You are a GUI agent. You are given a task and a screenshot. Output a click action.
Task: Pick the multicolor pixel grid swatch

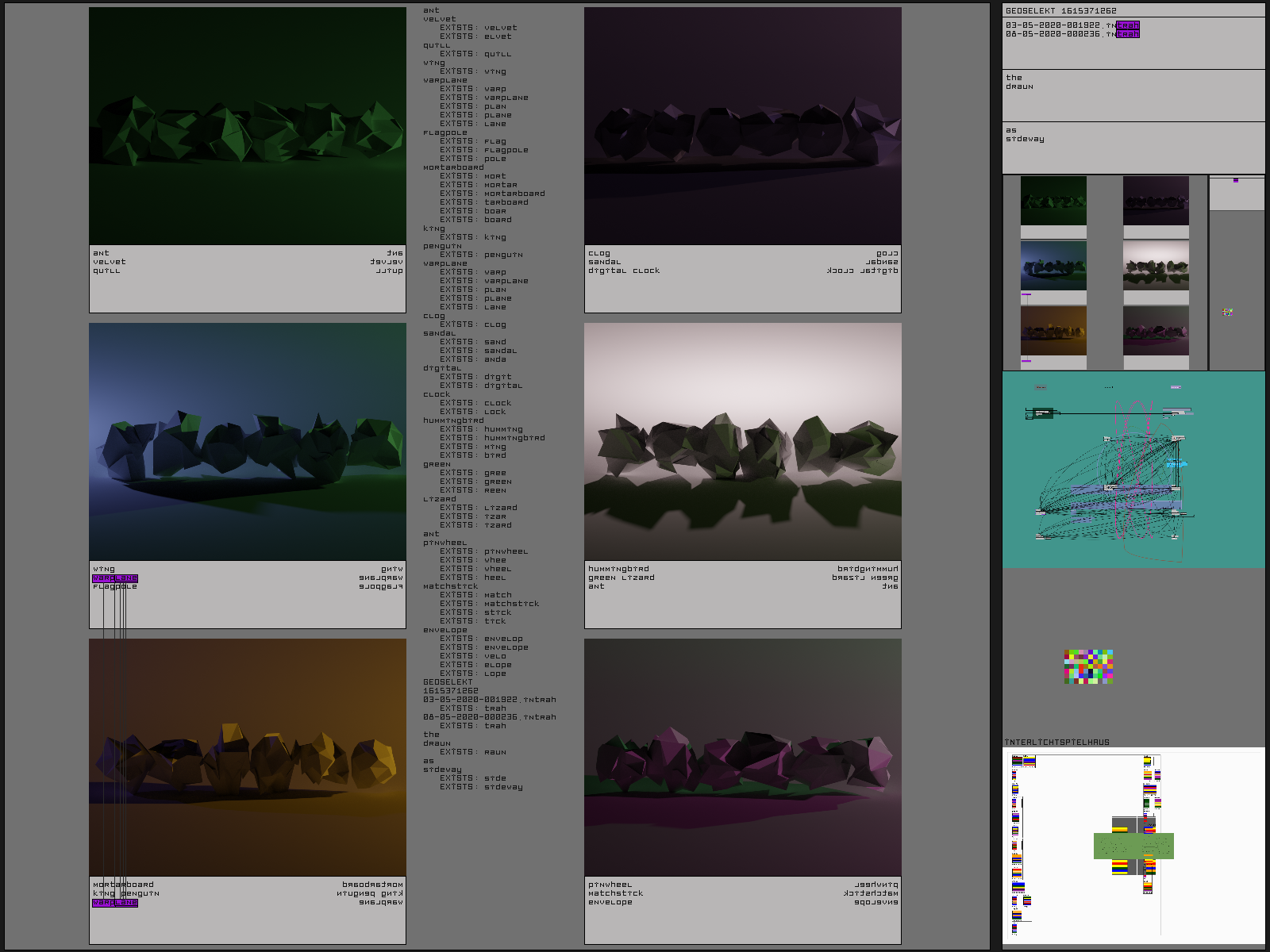pyautogui.click(x=1088, y=666)
